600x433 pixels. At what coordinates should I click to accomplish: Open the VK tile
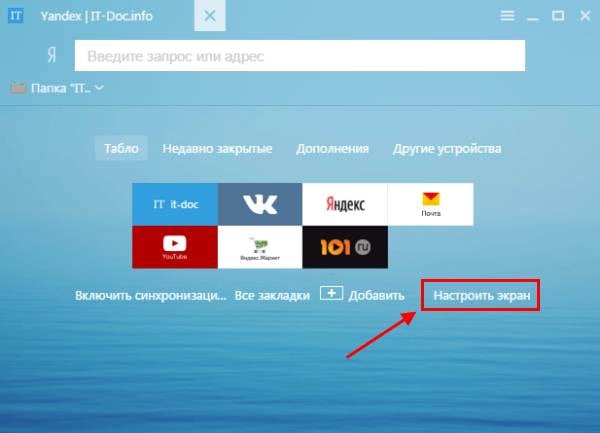(259, 204)
